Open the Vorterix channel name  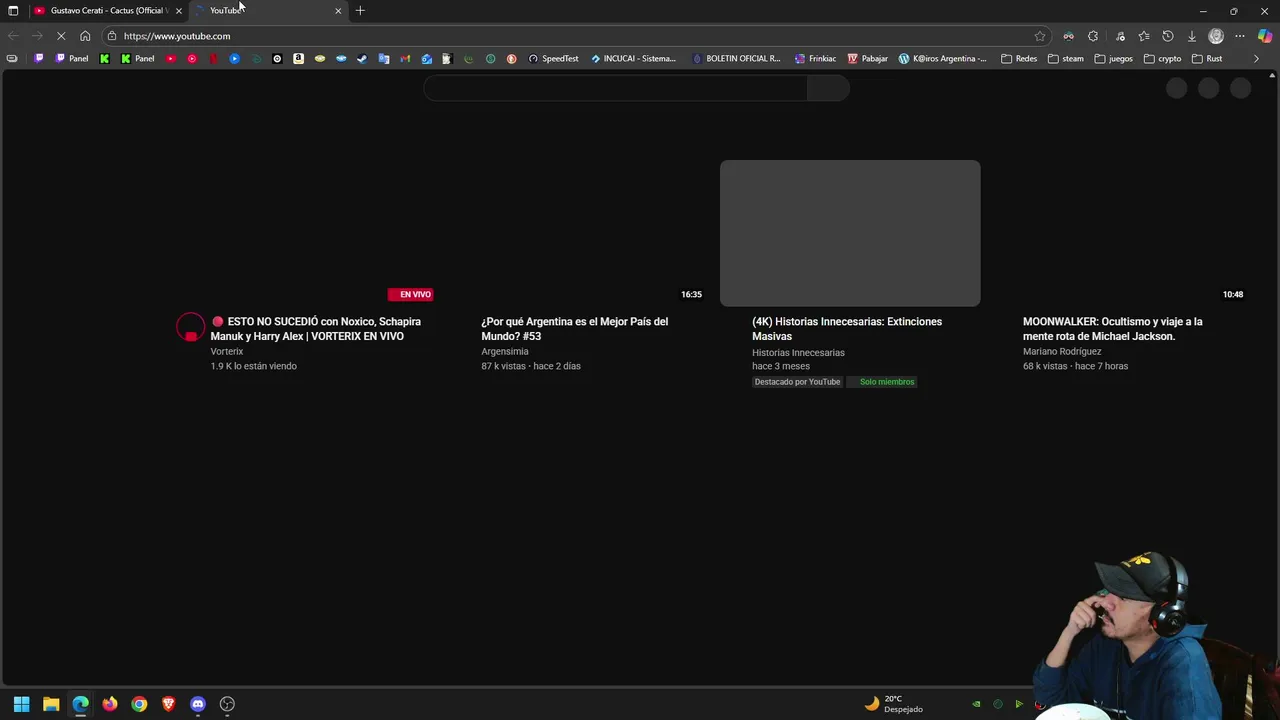227,352
